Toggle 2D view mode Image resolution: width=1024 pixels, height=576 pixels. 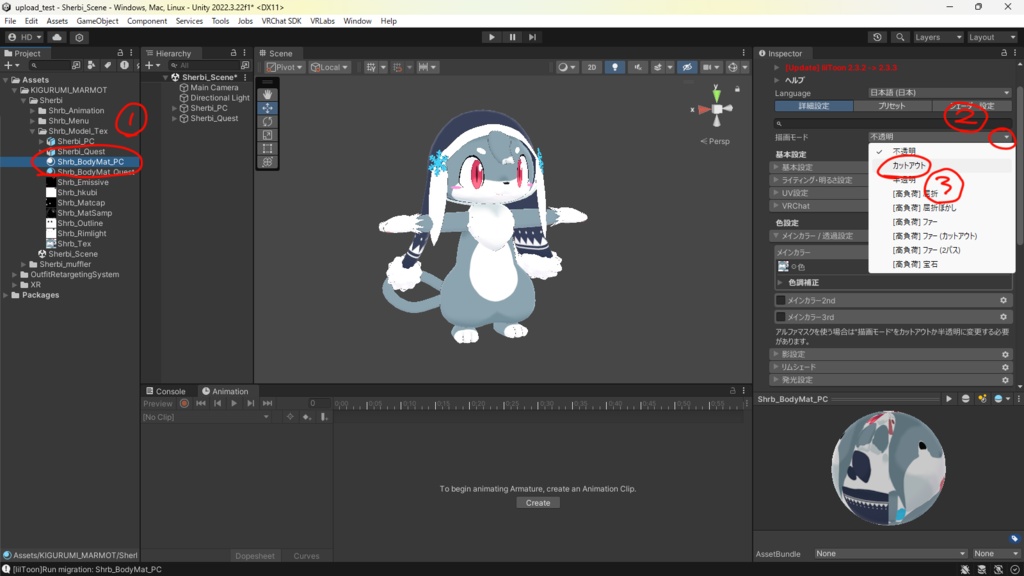pyautogui.click(x=592, y=67)
